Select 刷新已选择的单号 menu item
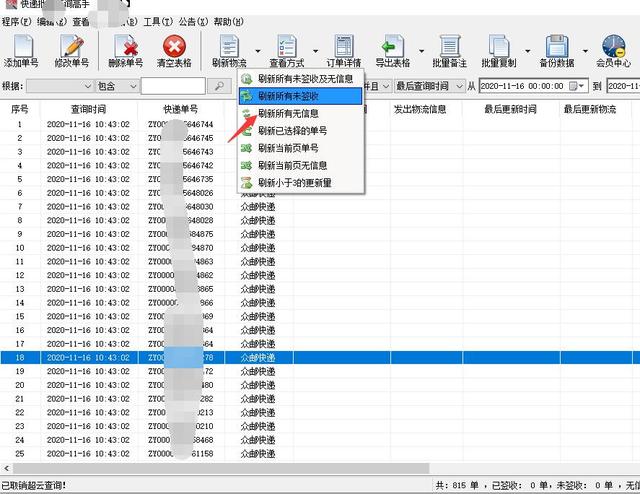This screenshot has width=640, height=494. point(300,131)
